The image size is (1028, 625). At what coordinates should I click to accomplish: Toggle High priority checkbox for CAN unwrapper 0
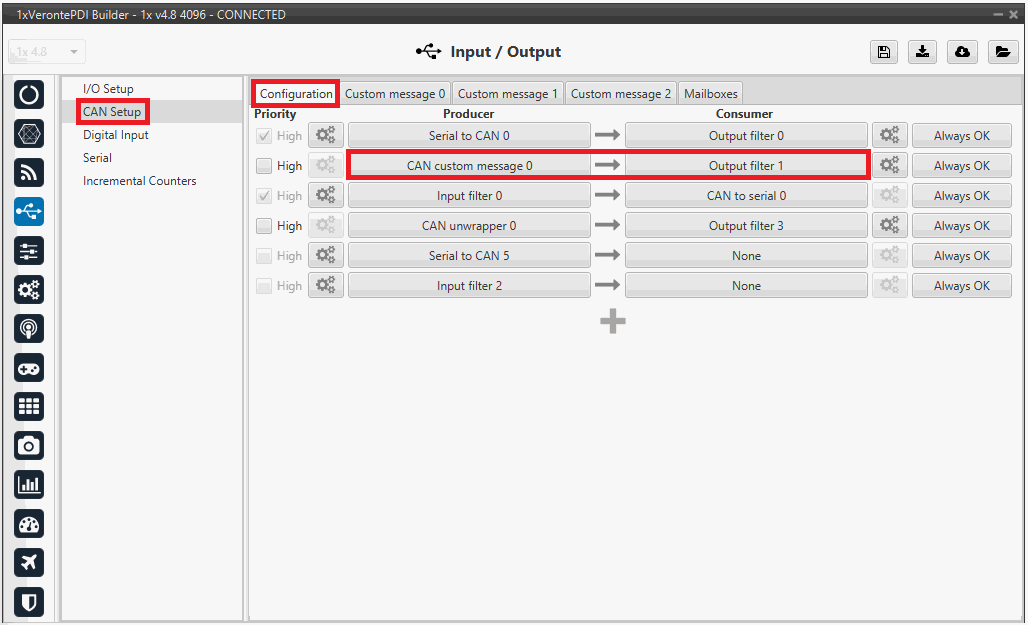pyautogui.click(x=264, y=226)
